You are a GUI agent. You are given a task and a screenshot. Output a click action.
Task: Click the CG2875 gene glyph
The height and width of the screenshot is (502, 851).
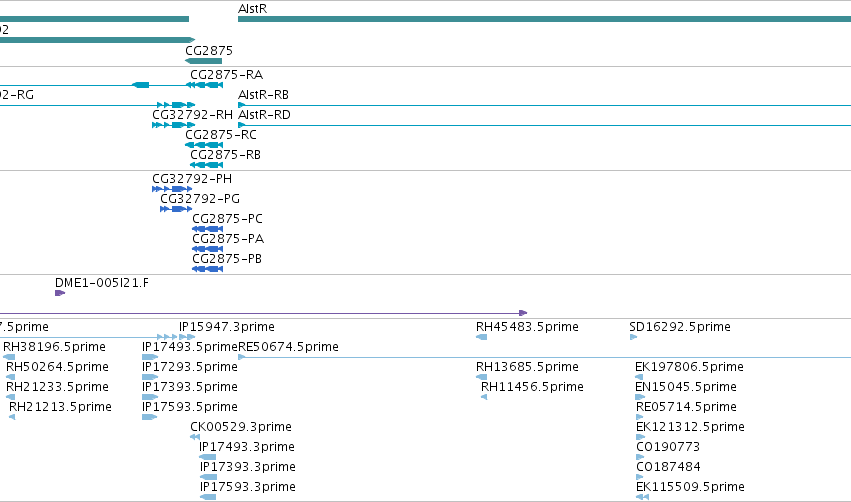pos(204,61)
